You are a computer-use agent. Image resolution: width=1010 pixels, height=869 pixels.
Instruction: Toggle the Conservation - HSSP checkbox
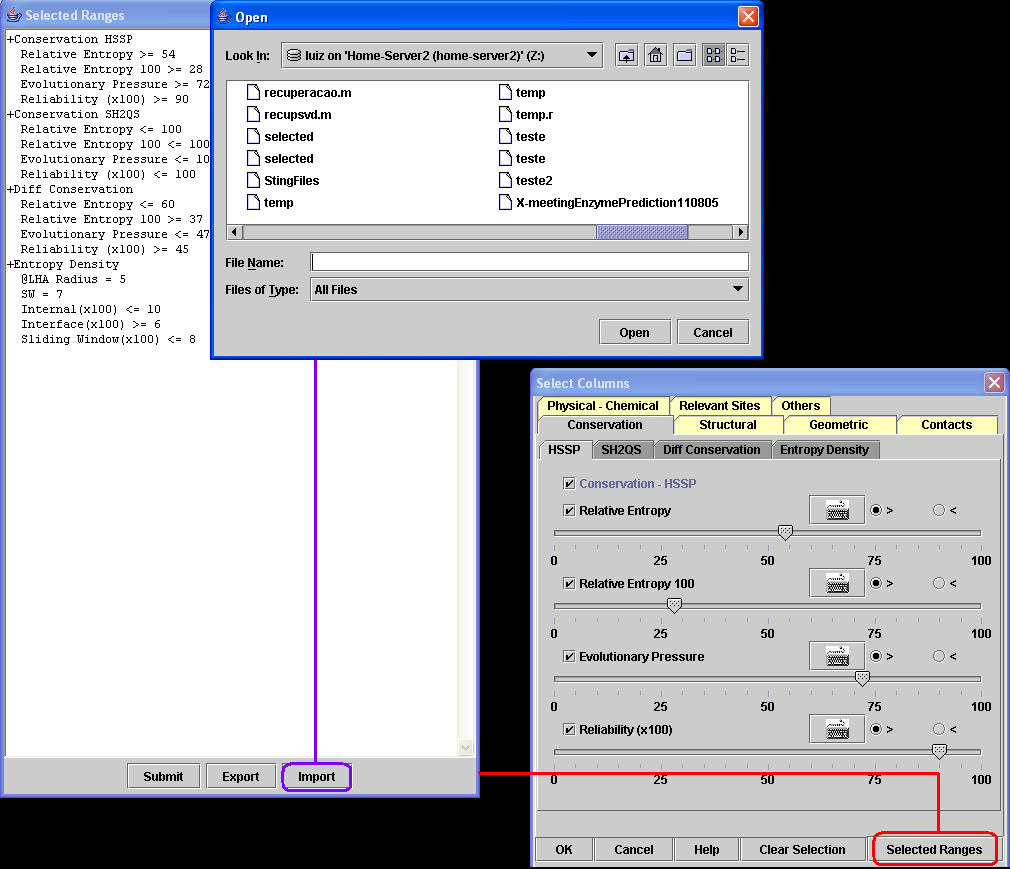click(569, 483)
